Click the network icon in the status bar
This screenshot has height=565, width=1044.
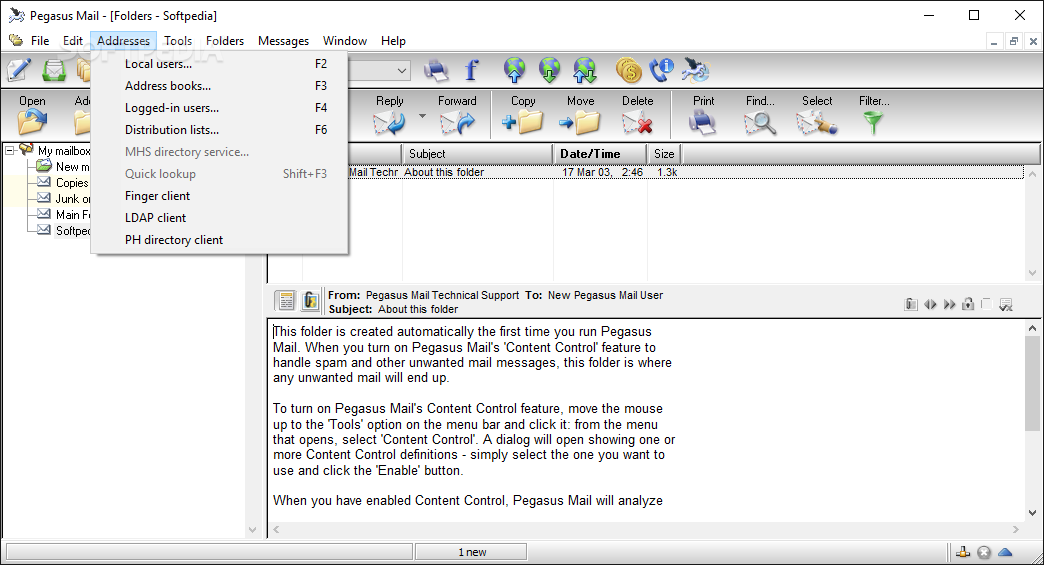point(963,552)
